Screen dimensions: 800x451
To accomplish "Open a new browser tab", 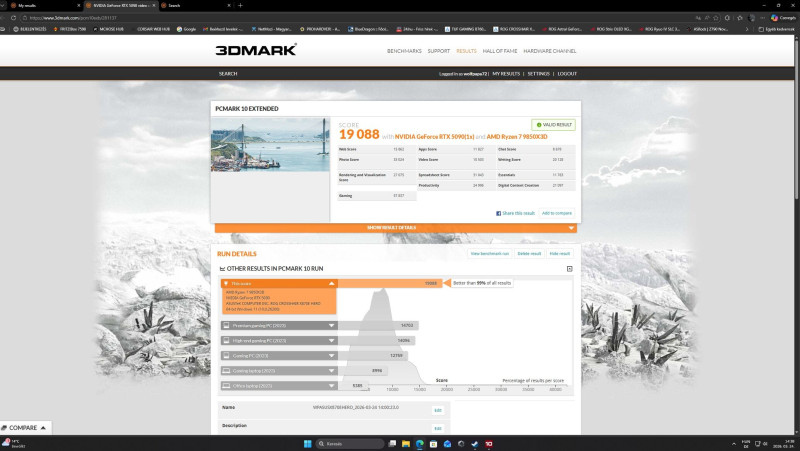I will pyautogui.click(x=240, y=5).
